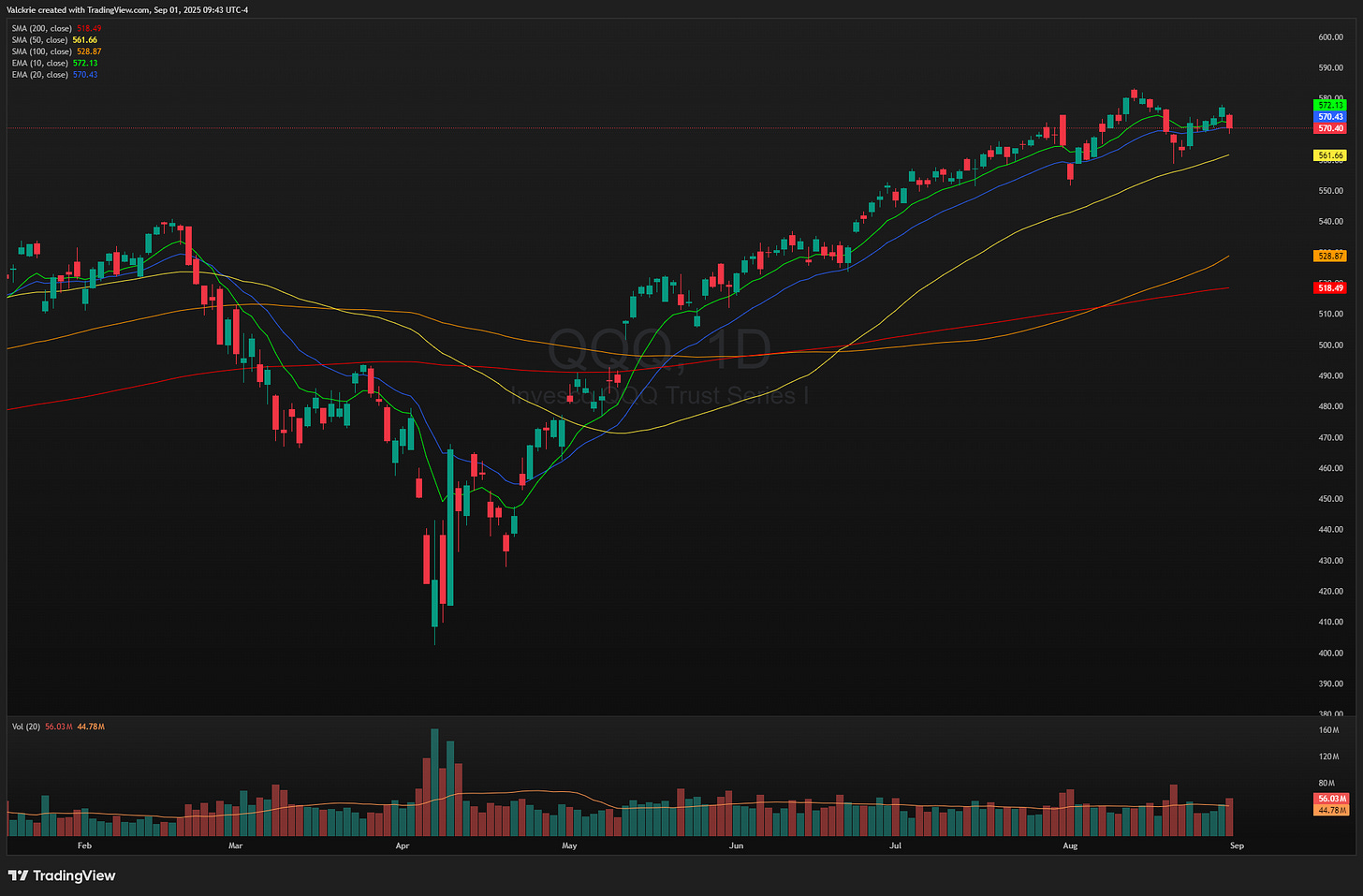This screenshot has height=896, width=1363.
Task: Click the 160M volume scale label
Action: tap(1329, 730)
